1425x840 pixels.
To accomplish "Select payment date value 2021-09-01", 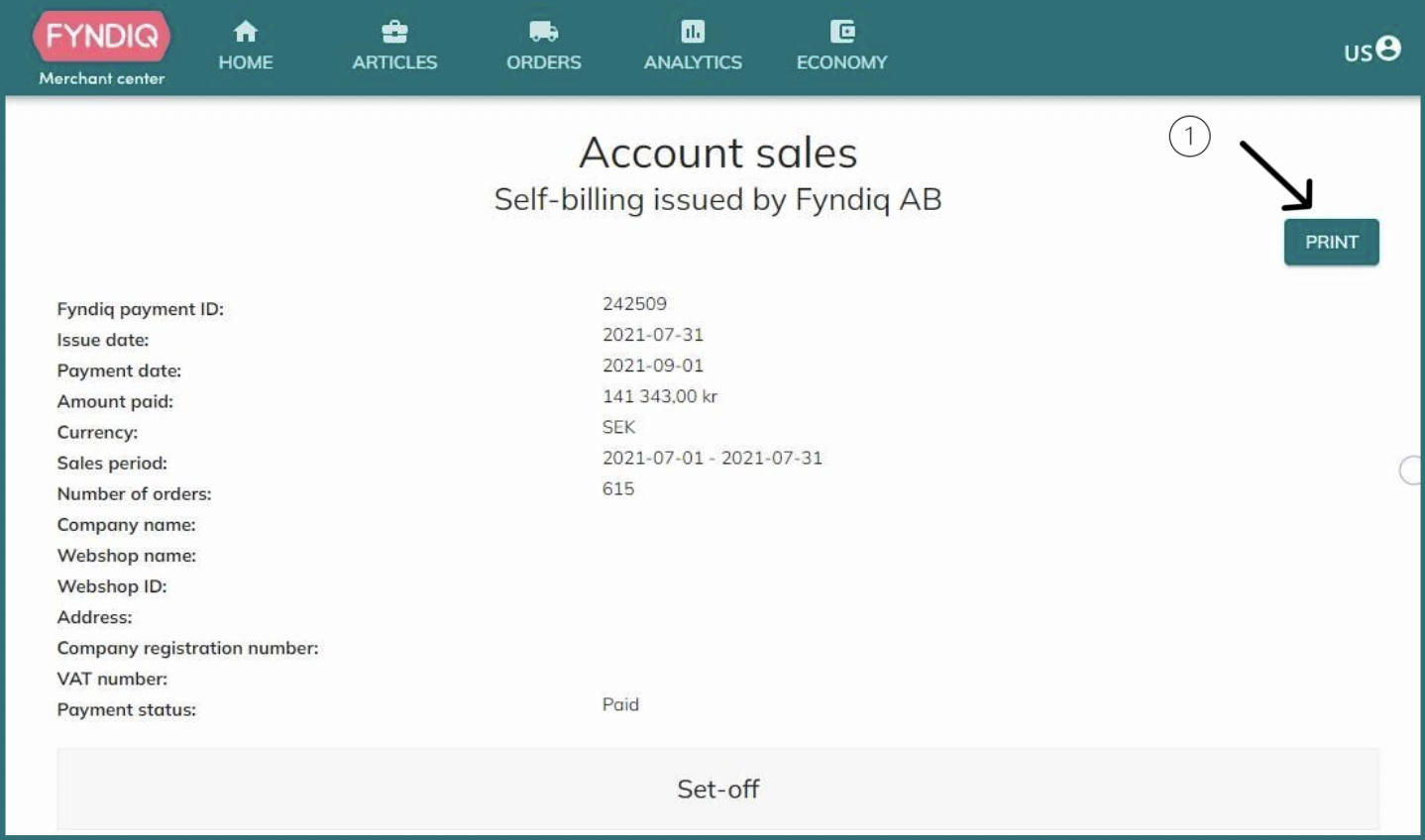I will tap(652, 365).
